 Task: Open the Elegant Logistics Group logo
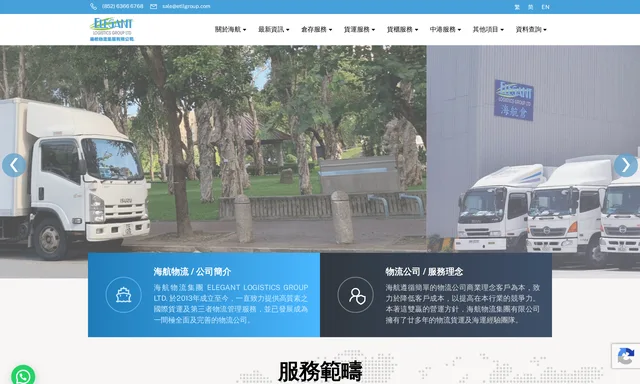[111, 29]
